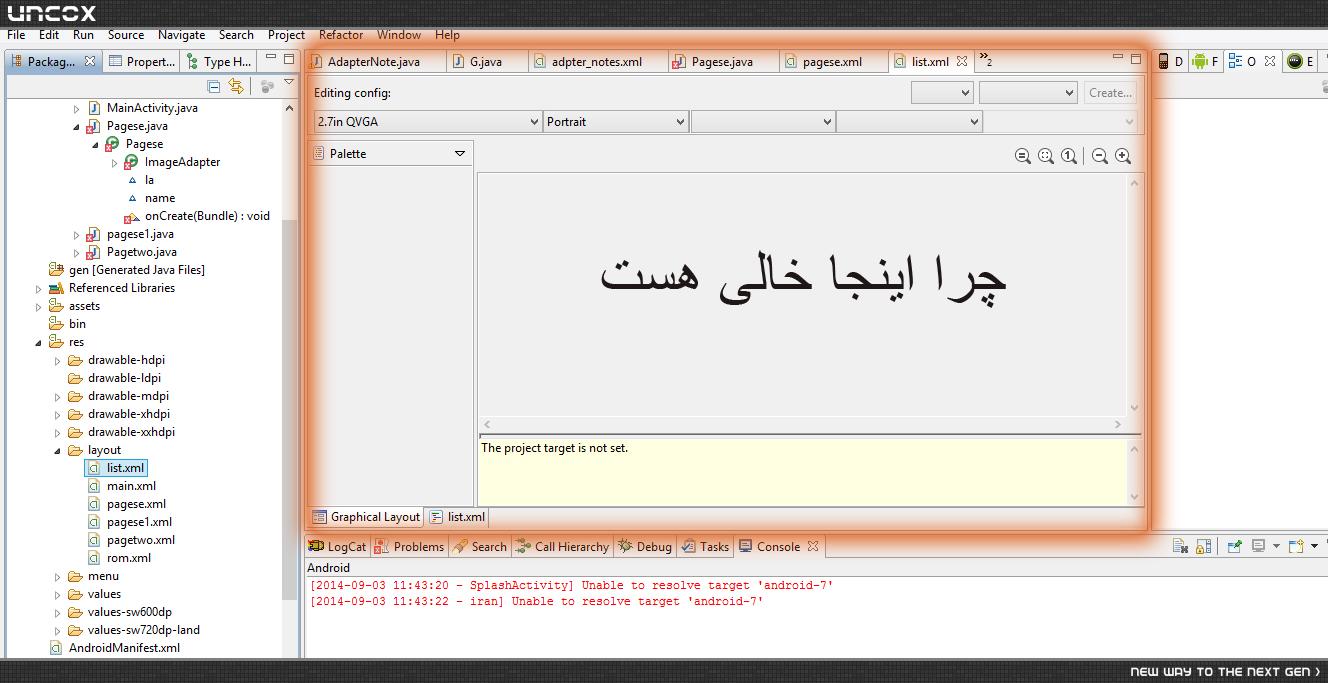Open the Refactor menu

[341, 34]
